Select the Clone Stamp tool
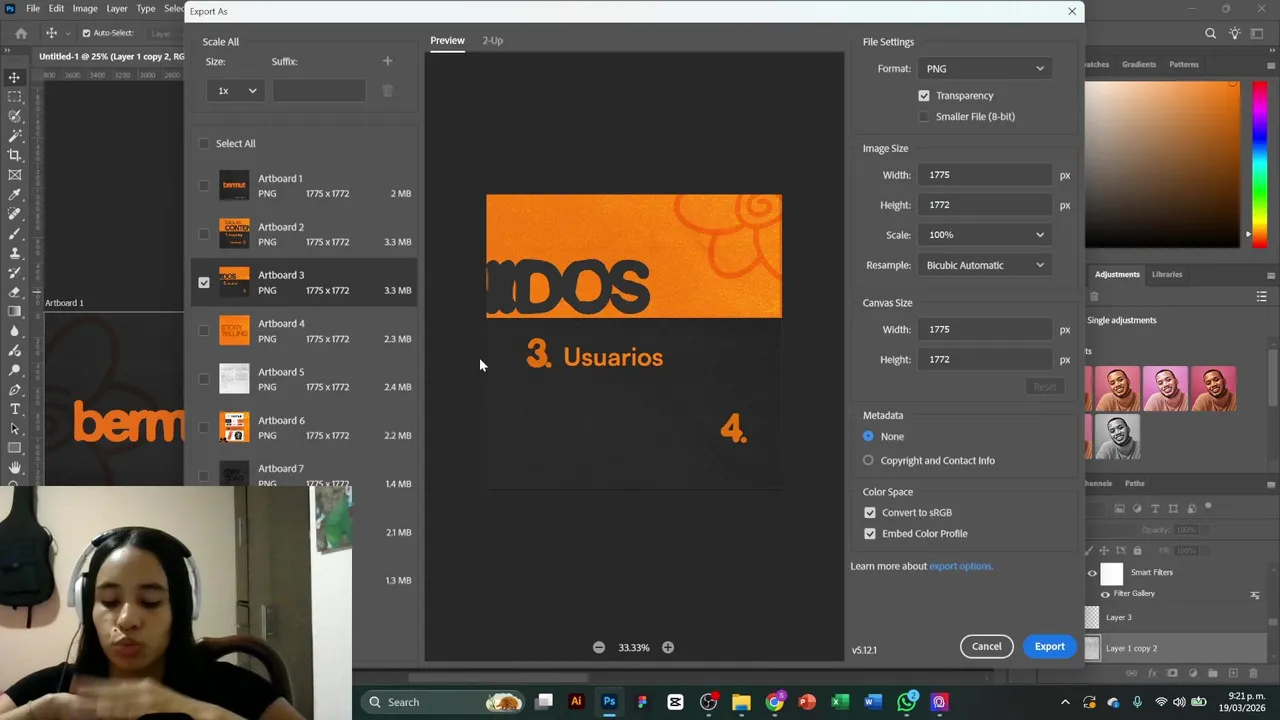The height and width of the screenshot is (720, 1280). tap(14, 253)
